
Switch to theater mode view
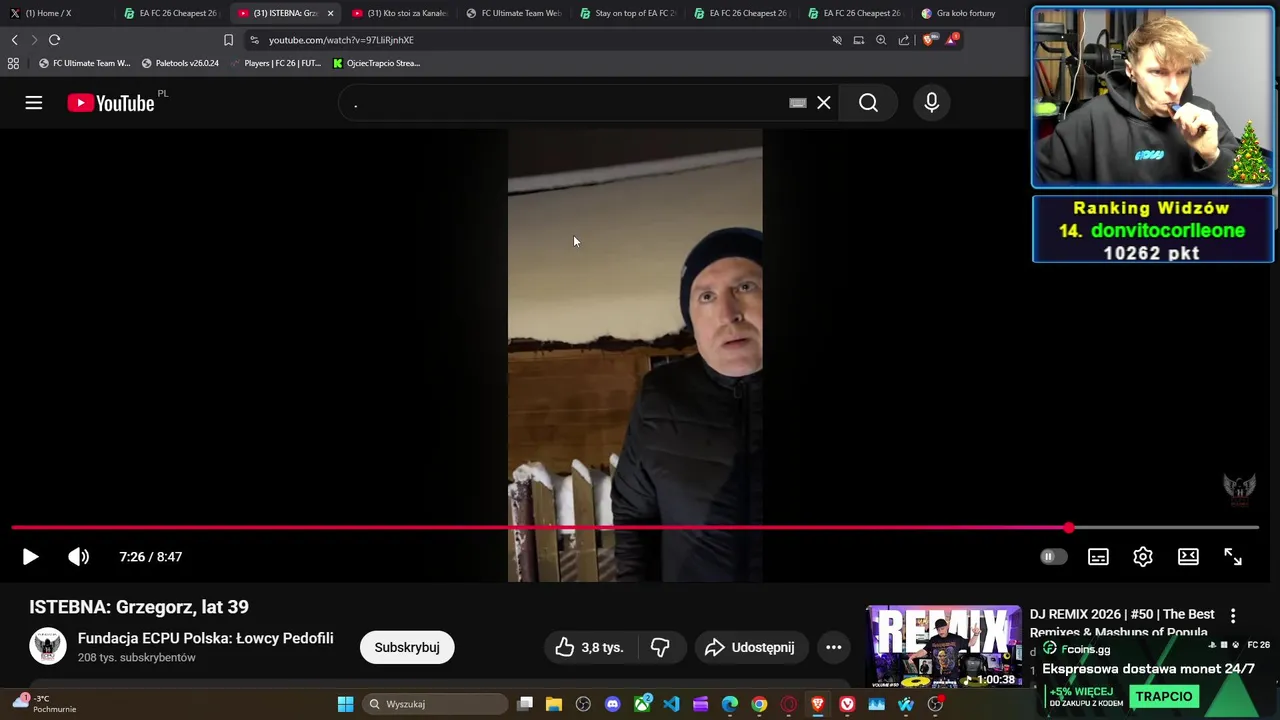1188,557
